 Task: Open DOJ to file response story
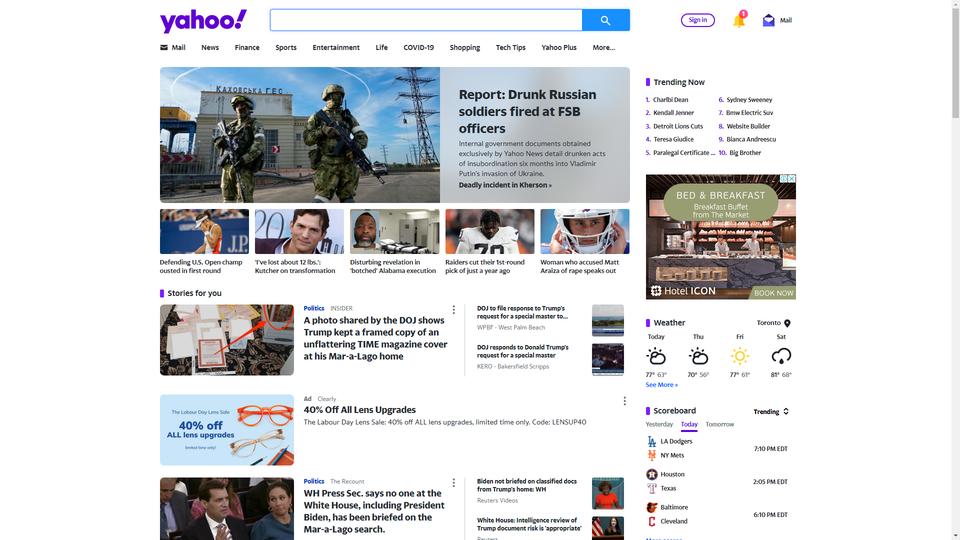coord(522,312)
